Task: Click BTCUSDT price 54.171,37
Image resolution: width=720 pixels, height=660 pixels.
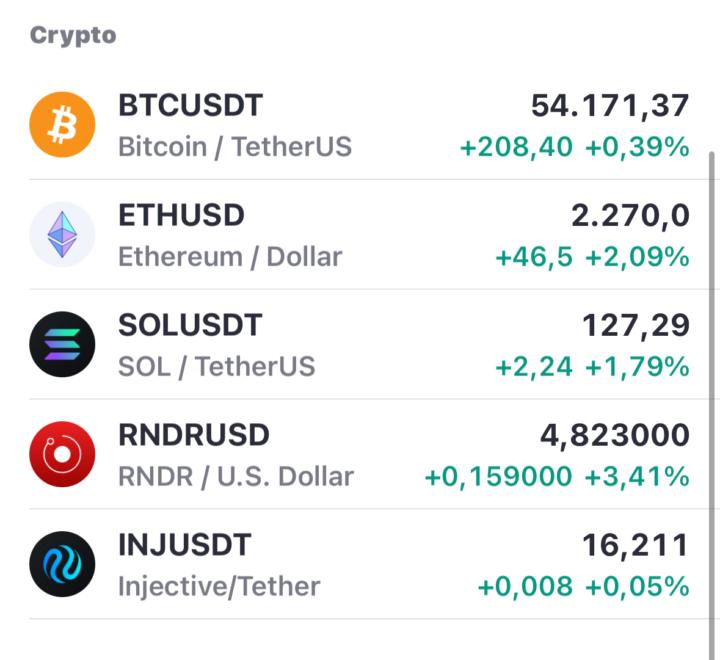Action: 610,106
